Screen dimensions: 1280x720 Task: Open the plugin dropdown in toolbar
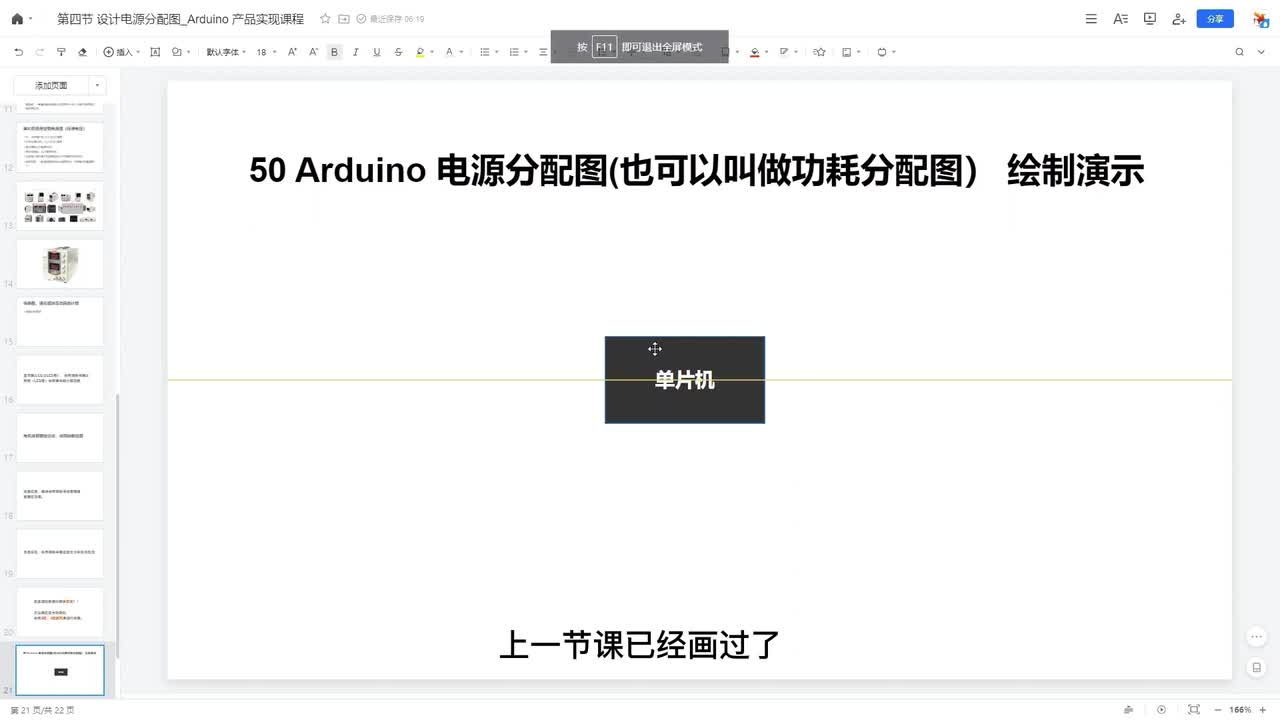pyautogui.click(x=886, y=52)
